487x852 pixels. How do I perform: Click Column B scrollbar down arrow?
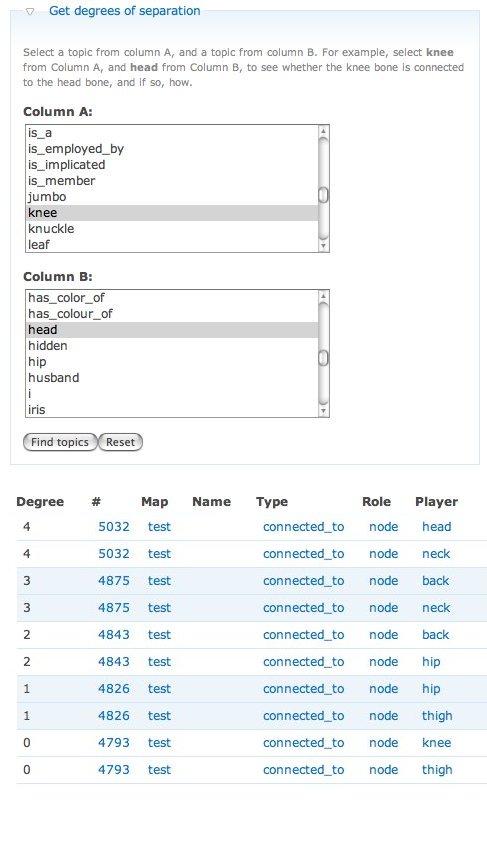pyautogui.click(x=323, y=411)
